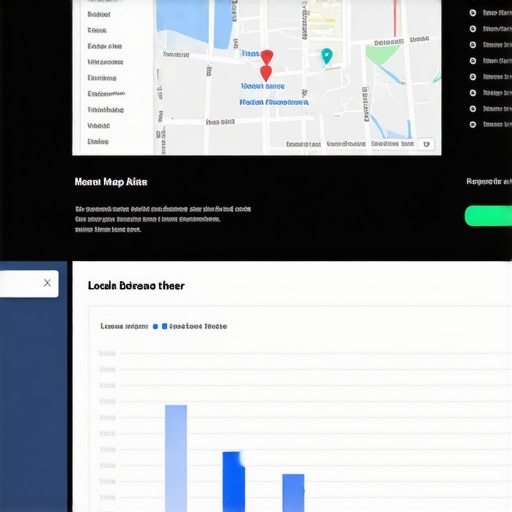This screenshot has width=512, height=512.
Task: Close the left panel with the X icon
Action: point(47,283)
